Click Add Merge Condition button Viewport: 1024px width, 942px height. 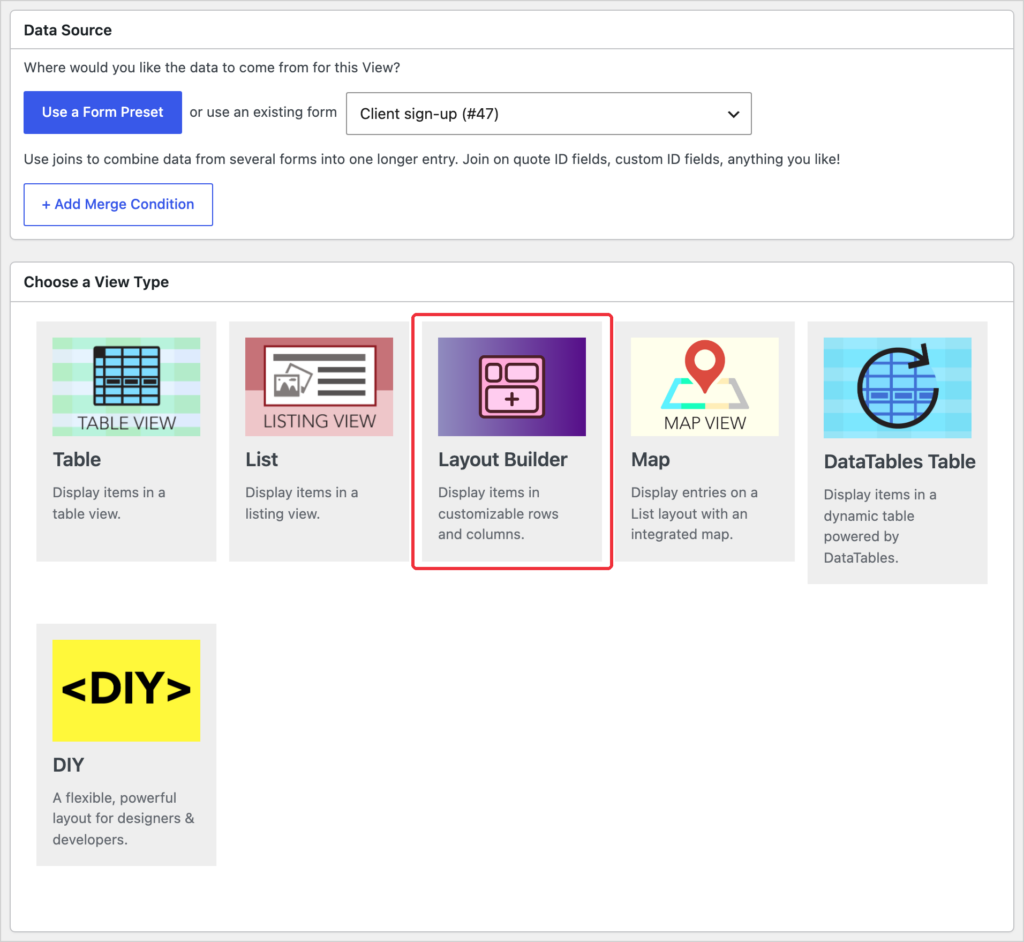click(x=118, y=204)
